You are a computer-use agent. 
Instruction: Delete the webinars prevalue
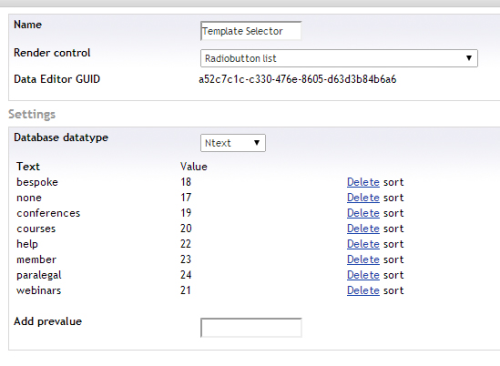coord(363,290)
